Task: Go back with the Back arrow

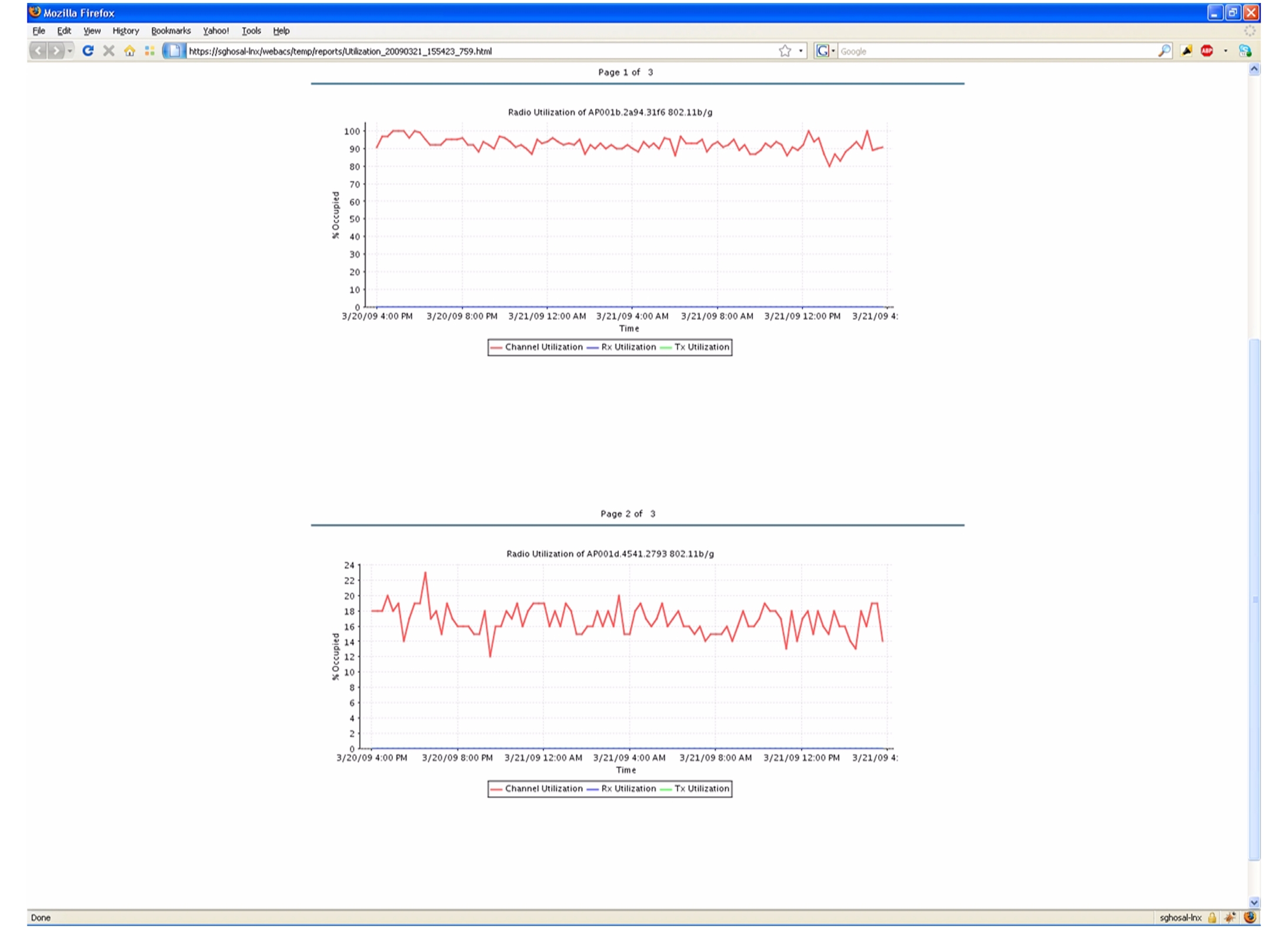Action: pos(38,51)
